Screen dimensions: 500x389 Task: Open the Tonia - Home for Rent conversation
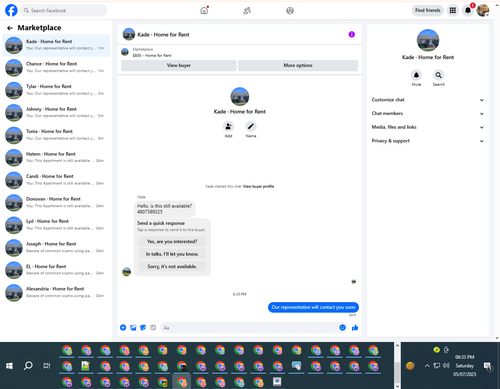(56, 135)
